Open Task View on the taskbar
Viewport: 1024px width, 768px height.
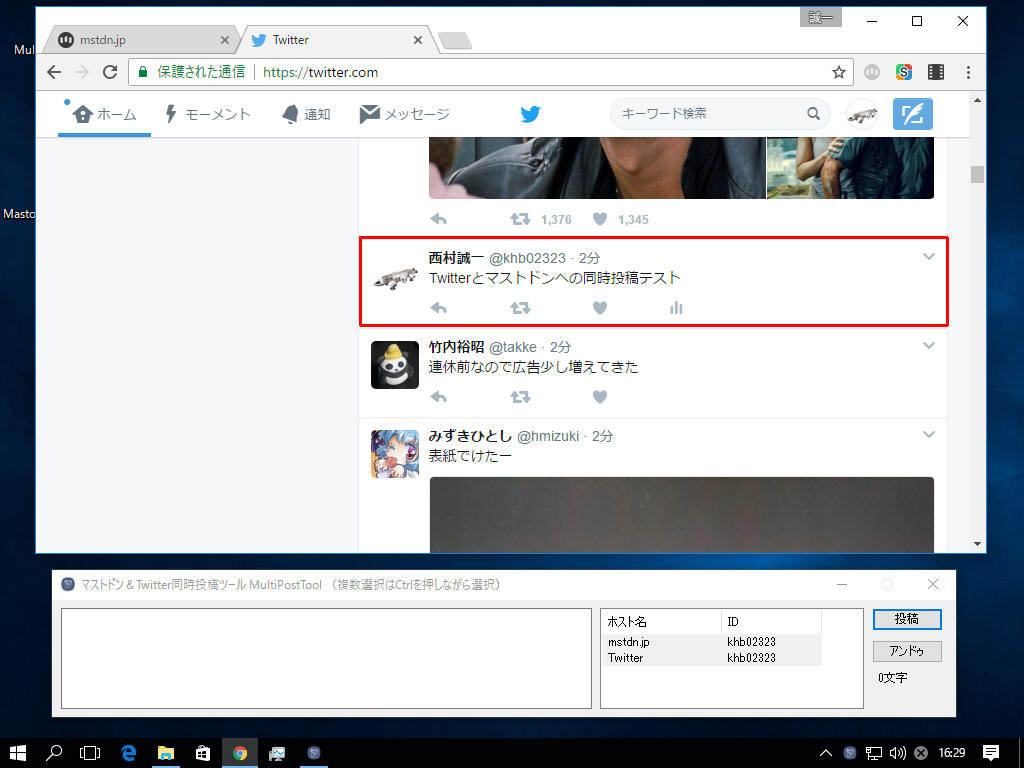(89, 753)
